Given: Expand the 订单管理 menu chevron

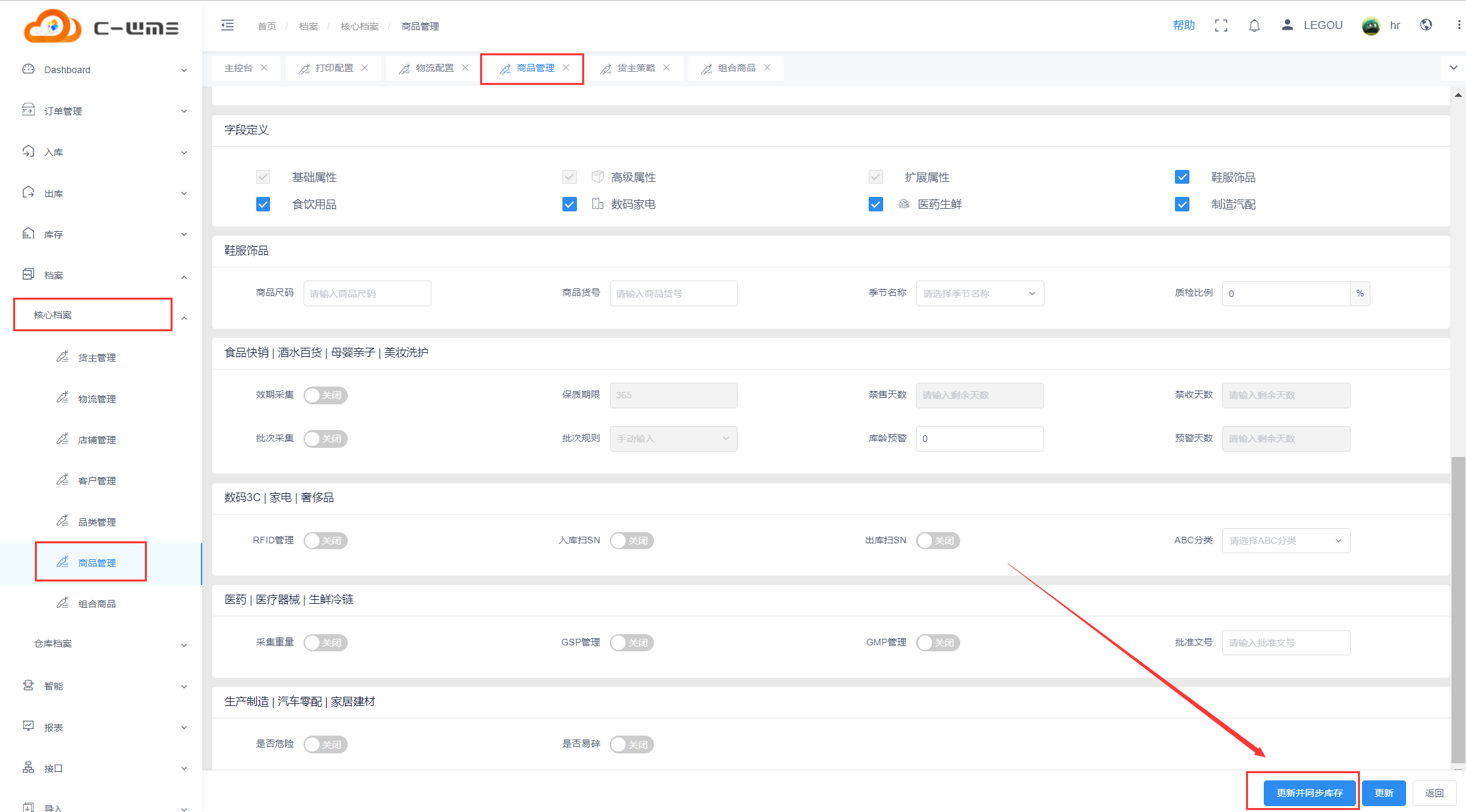Looking at the screenshot, I should tap(184, 111).
